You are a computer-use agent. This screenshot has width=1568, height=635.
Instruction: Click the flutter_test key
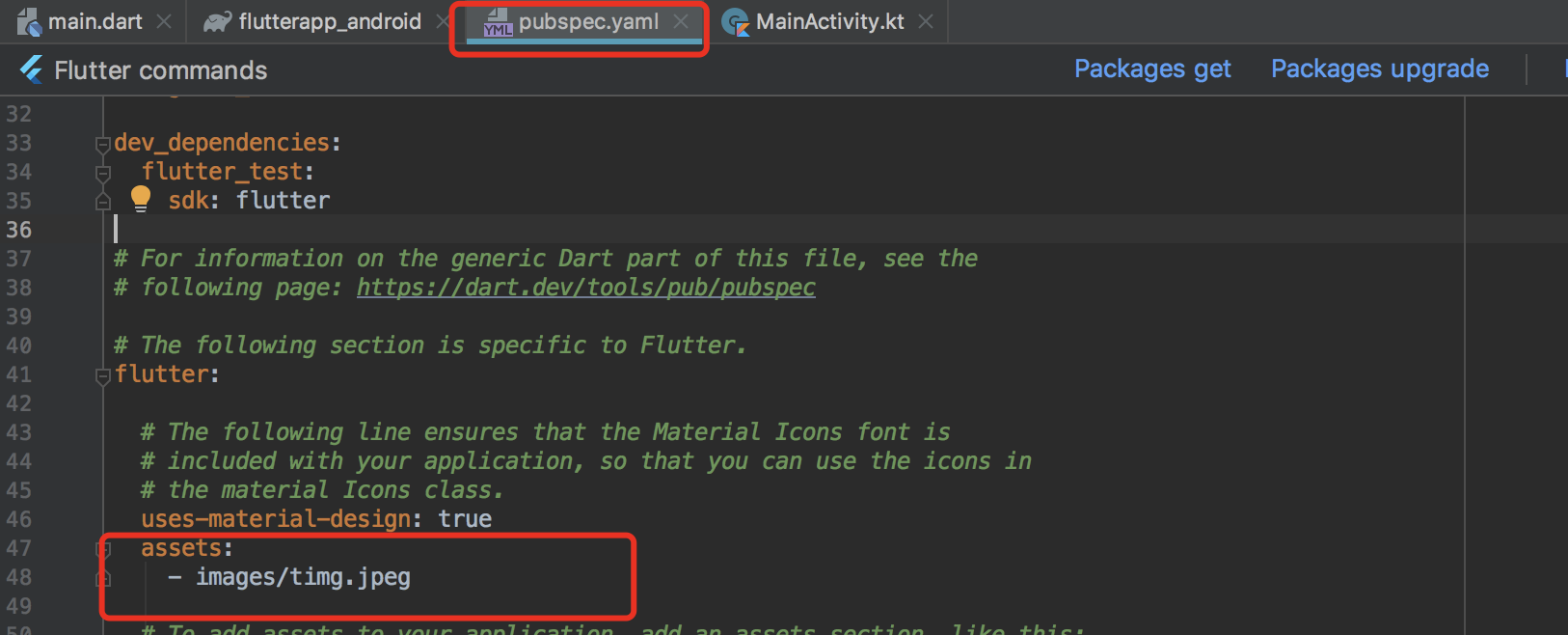pyautogui.click(x=222, y=172)
